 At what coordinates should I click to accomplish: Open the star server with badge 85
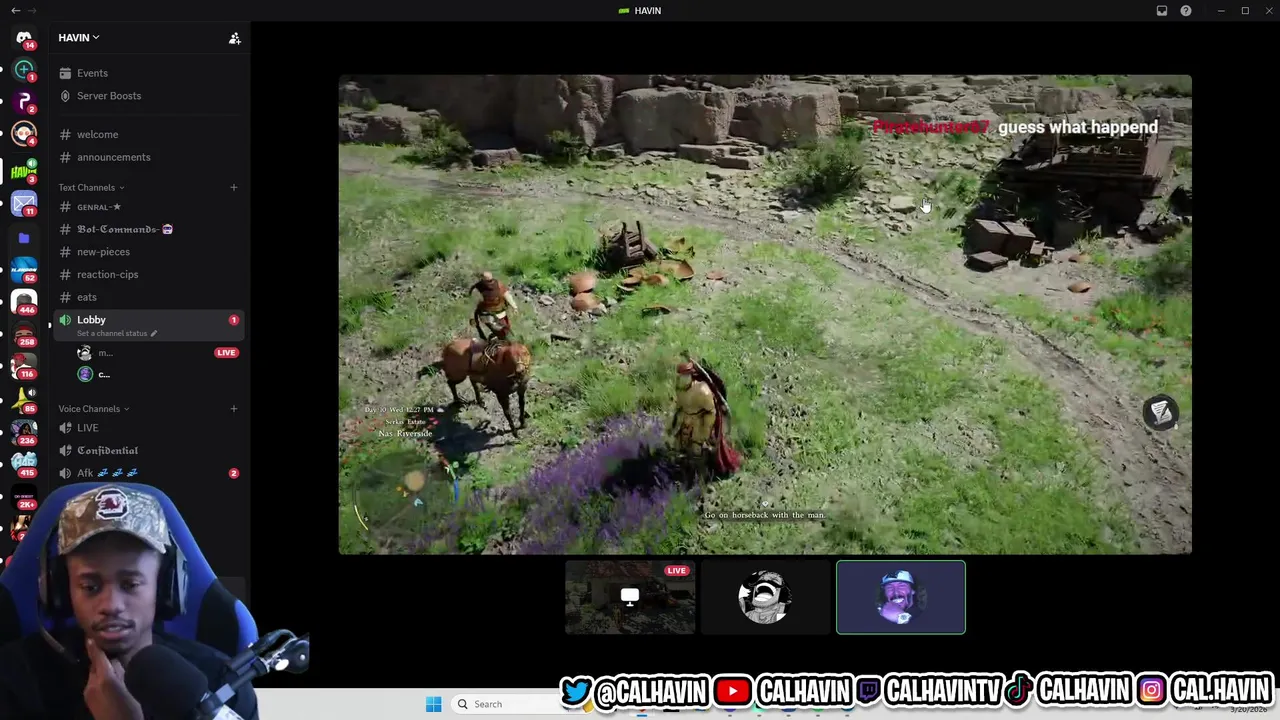tap(24, 400)
